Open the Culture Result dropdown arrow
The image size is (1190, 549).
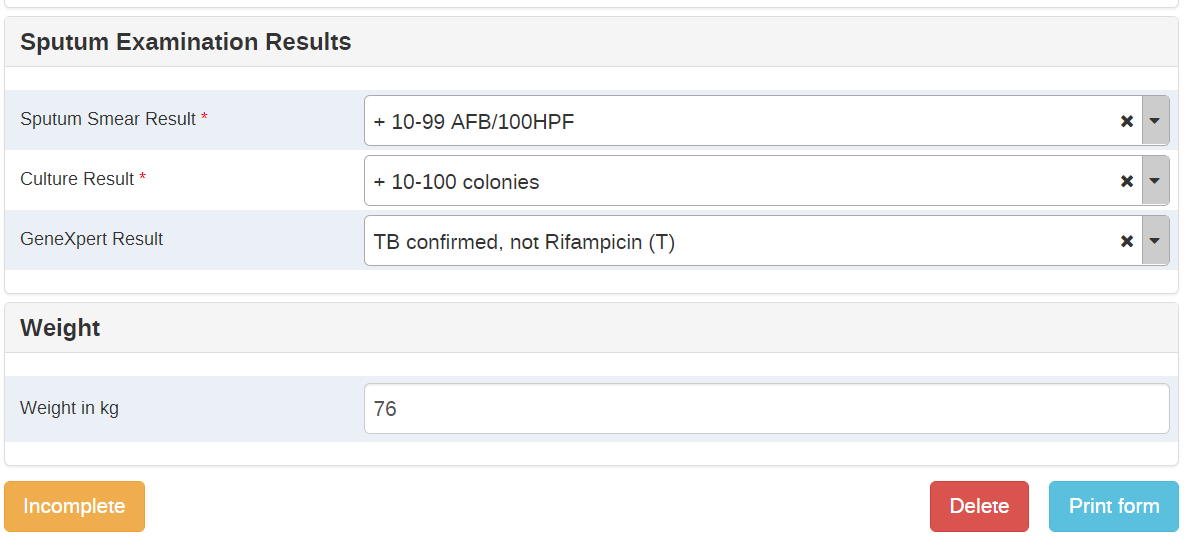point(1155,181)
